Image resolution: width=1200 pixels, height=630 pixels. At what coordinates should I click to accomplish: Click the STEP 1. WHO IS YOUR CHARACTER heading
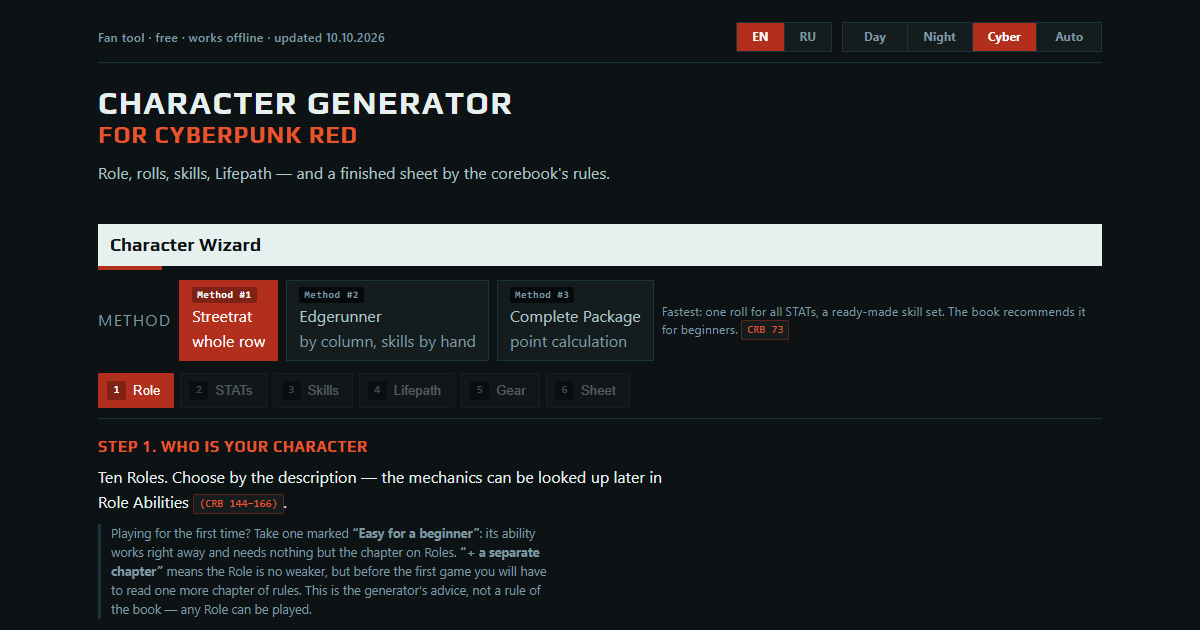pos(233,446)
